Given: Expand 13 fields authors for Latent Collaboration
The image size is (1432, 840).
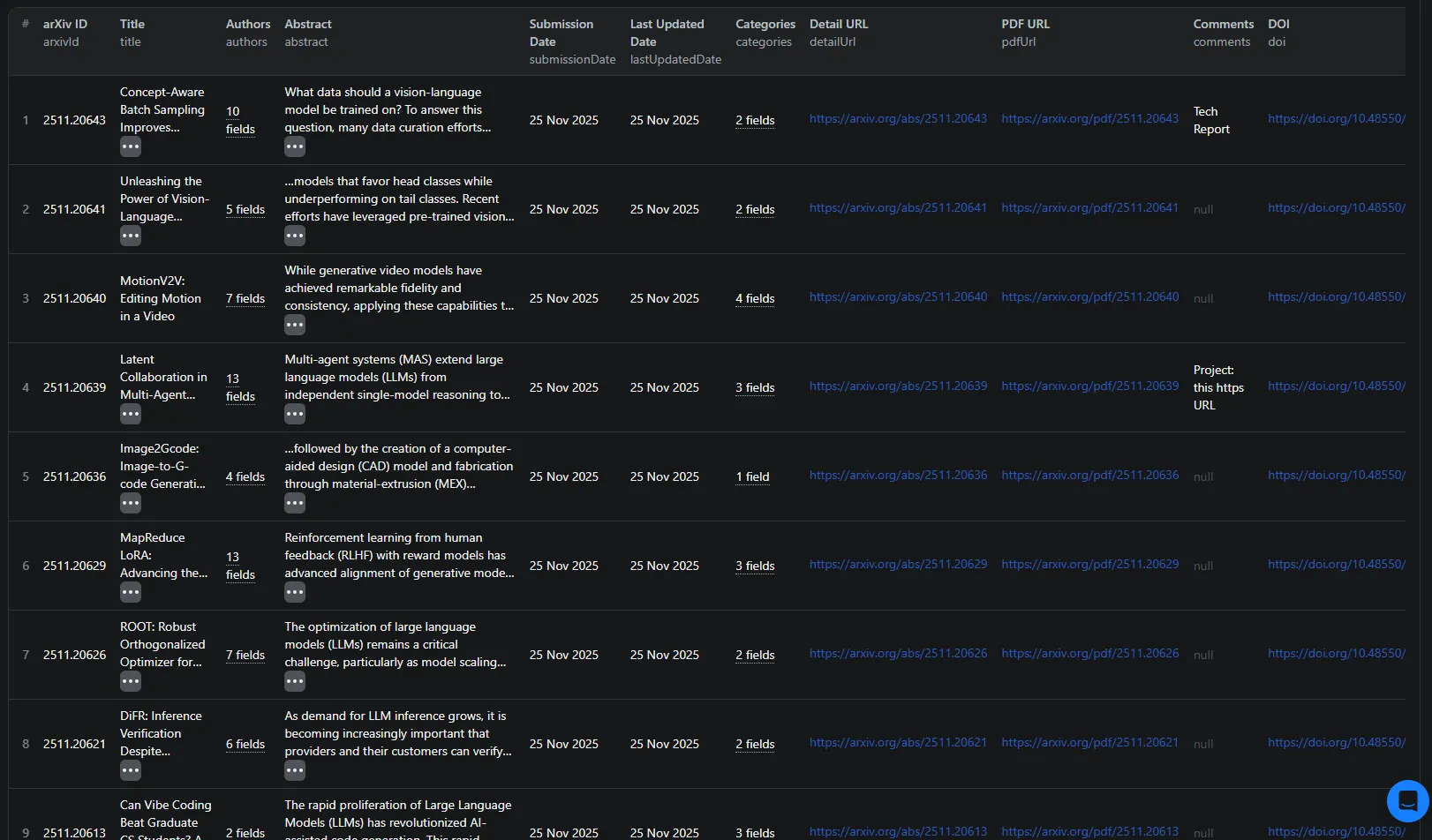Looking at the screenshot, I should pos(239,387).
